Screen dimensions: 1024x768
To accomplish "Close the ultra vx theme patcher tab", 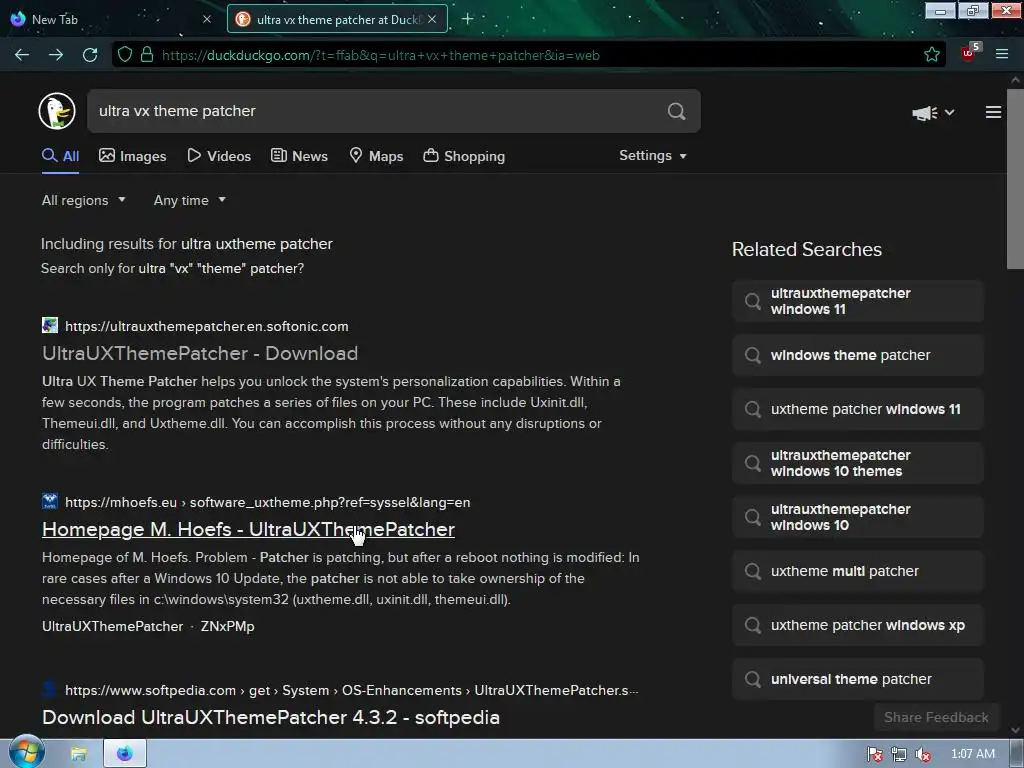I will (x=432, y=19).
